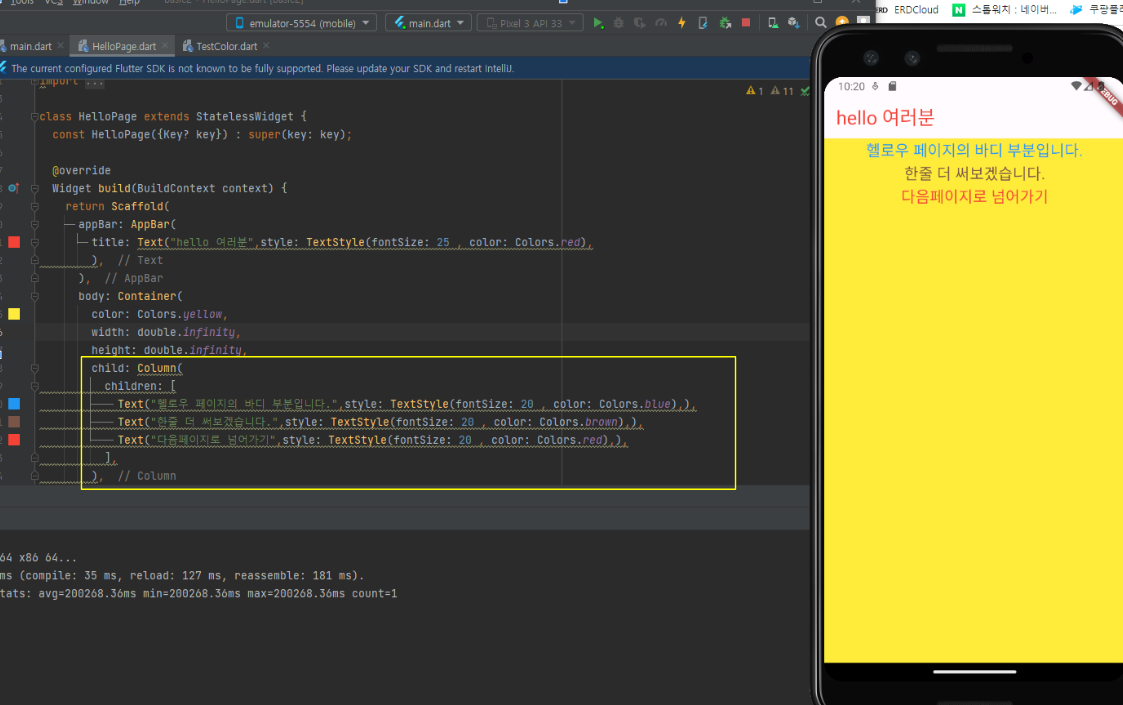This screenshot has height=705, width=1123.
Task: Click red color swatch on the title line
Action: (14, 242)
